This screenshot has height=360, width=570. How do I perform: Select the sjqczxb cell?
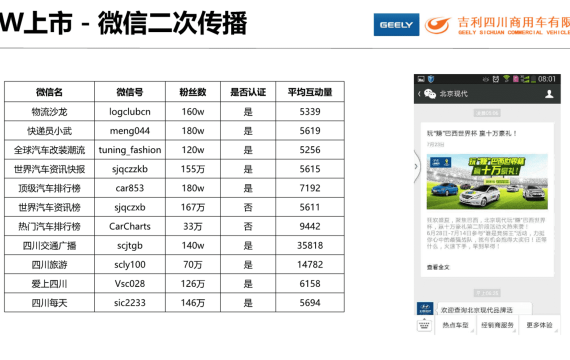pos(130,207)
